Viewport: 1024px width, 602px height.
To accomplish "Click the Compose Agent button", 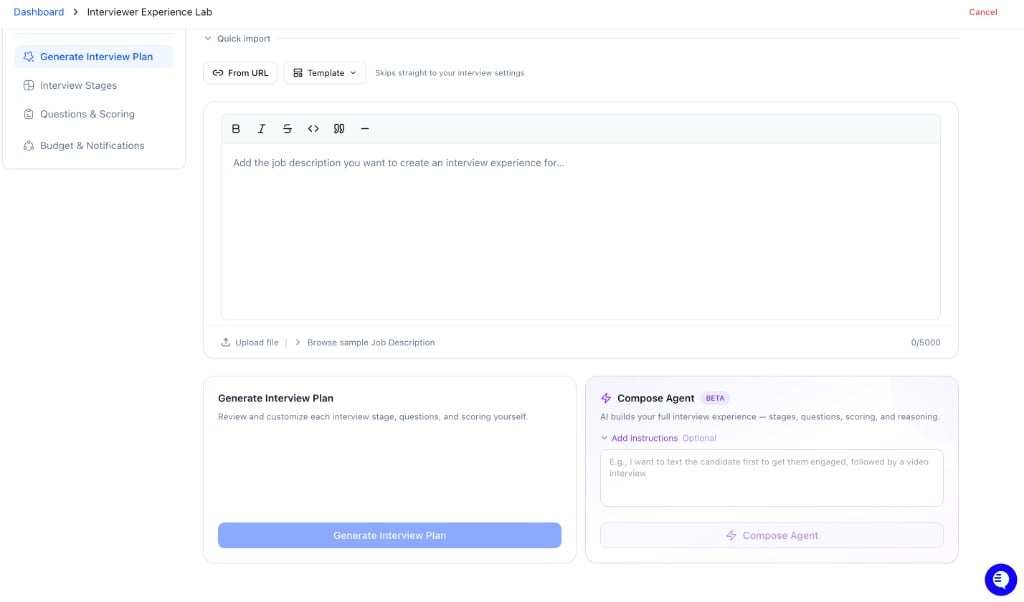I will (772, 535).
